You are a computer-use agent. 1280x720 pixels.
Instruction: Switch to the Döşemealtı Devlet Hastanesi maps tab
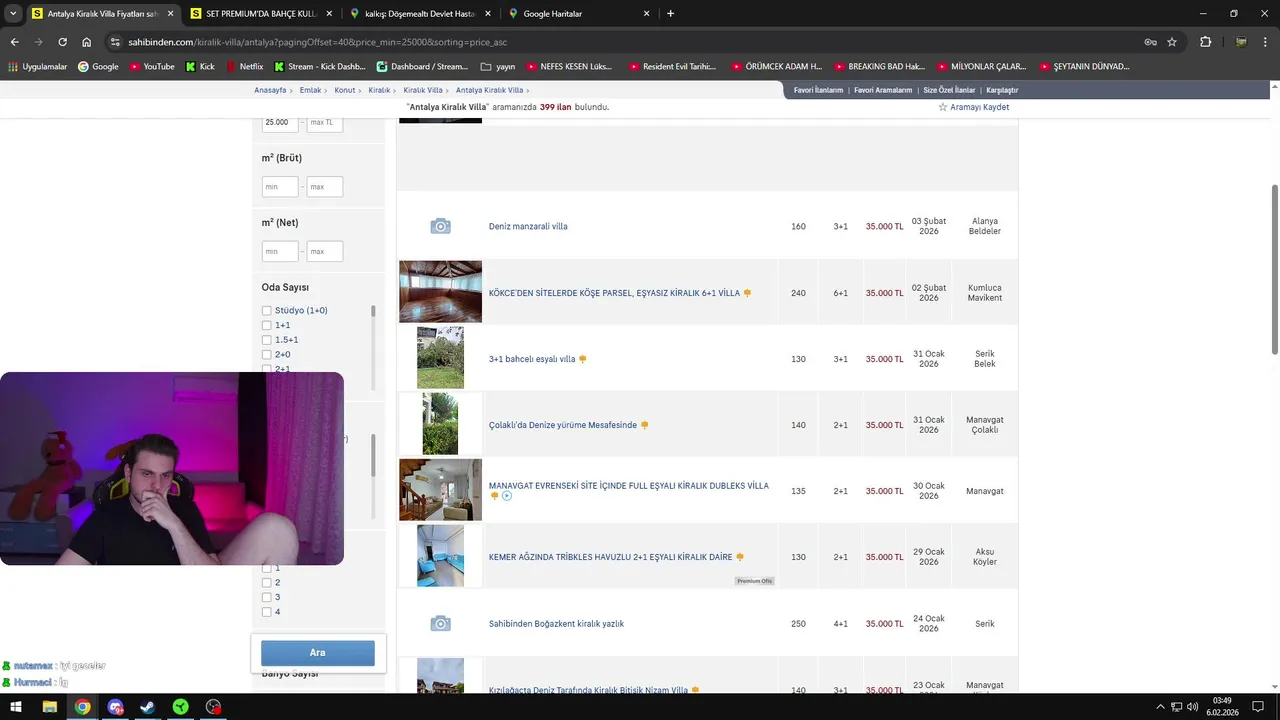[420, 14]
